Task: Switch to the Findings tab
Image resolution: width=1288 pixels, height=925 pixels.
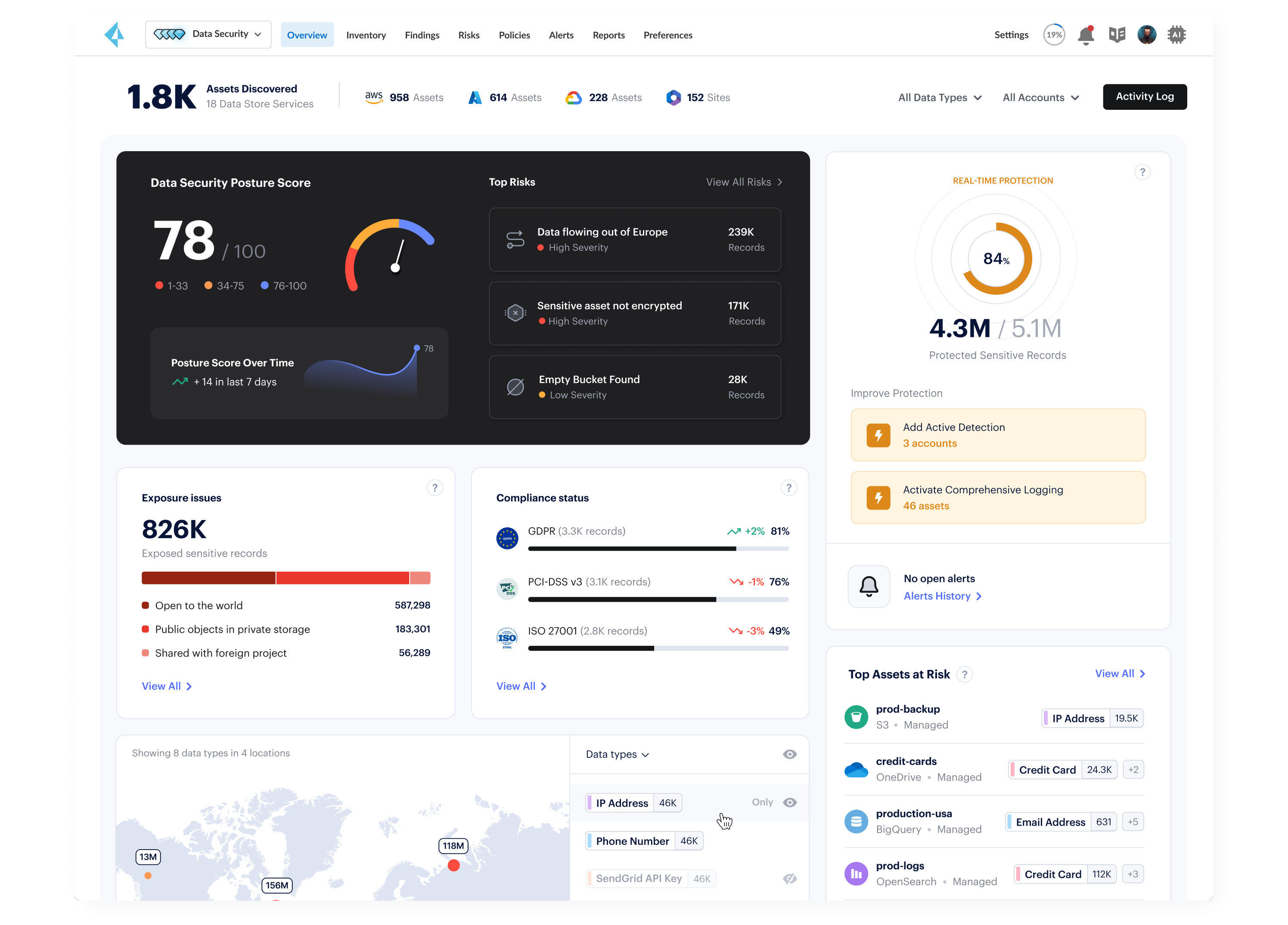Action: [x=422, y=35]
